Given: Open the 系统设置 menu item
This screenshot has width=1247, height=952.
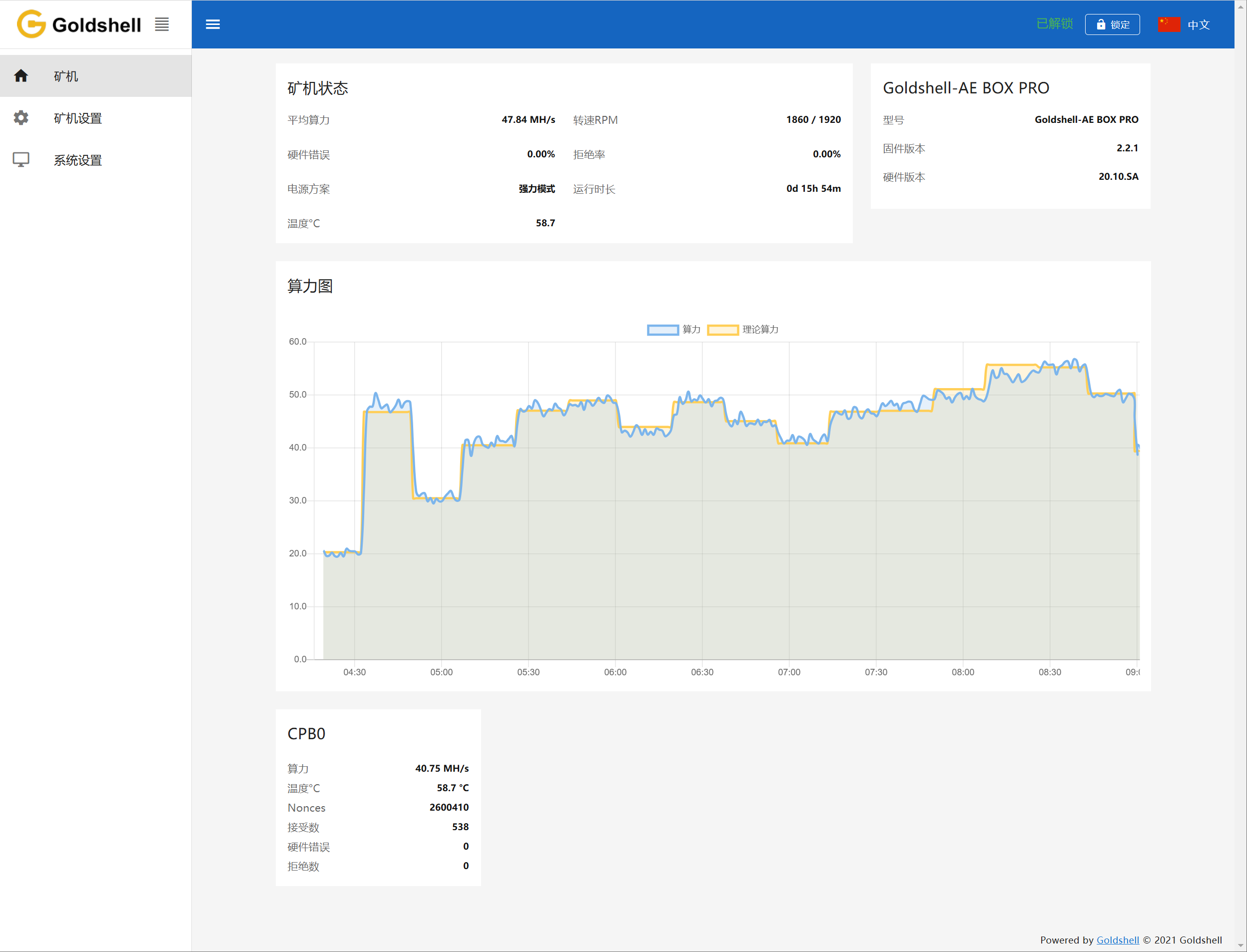Looking at the screenshot, I should (x=77, y=160).
